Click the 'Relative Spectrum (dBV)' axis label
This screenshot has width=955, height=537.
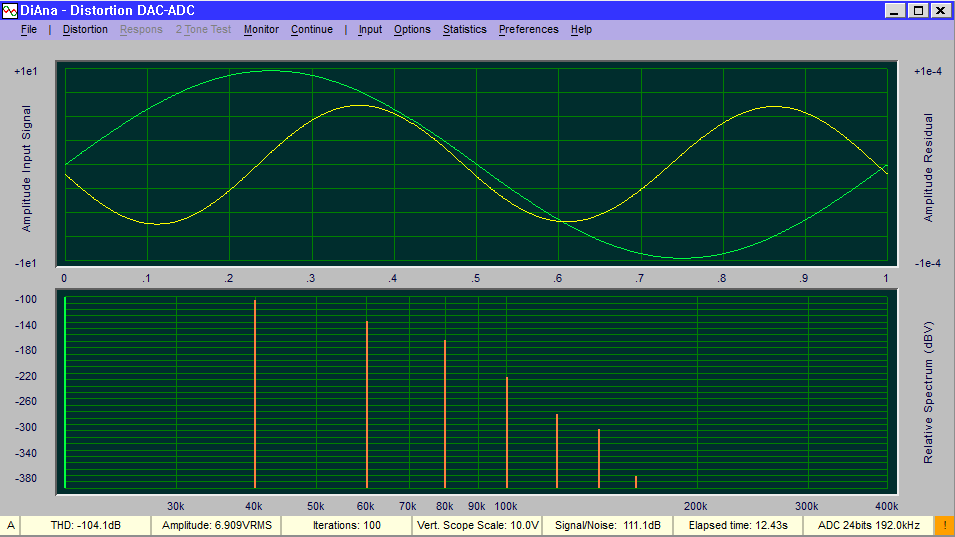tap(928, 393)
